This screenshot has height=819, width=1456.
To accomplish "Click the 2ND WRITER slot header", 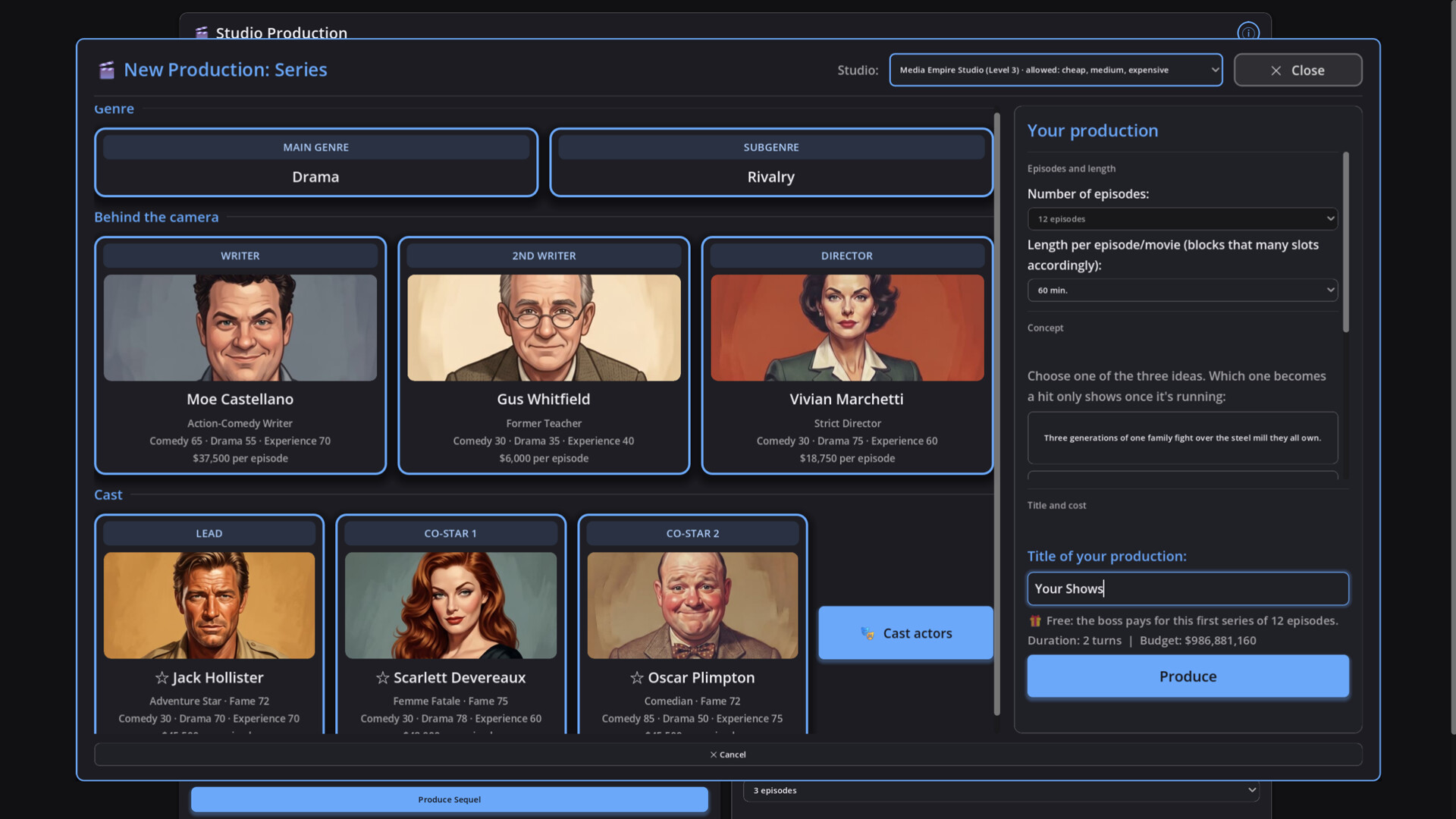I will tap(544, 256).
